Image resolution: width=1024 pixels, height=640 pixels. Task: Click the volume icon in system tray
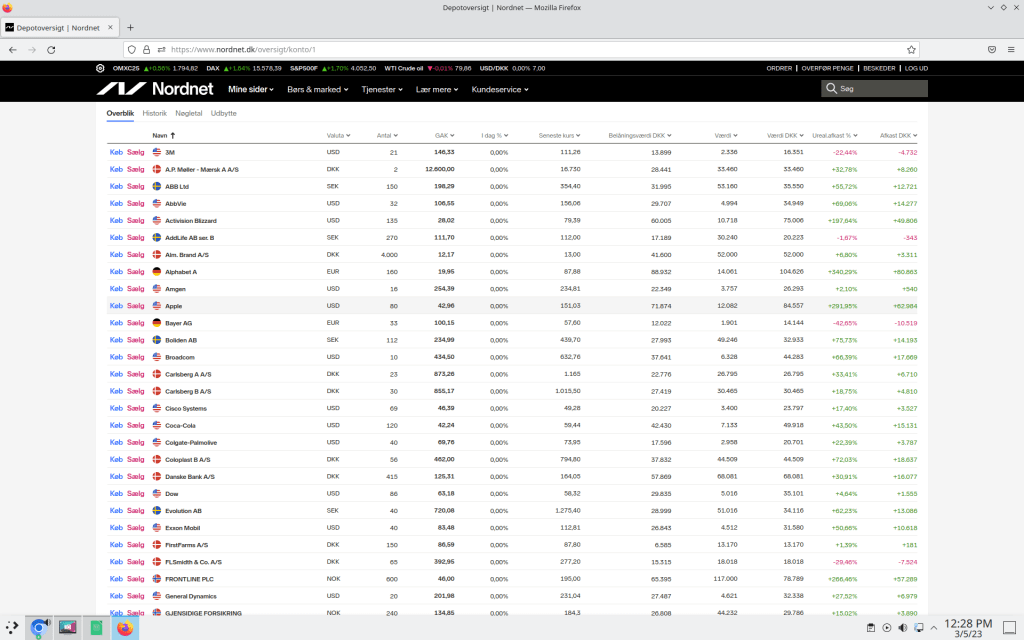[904, 628]
